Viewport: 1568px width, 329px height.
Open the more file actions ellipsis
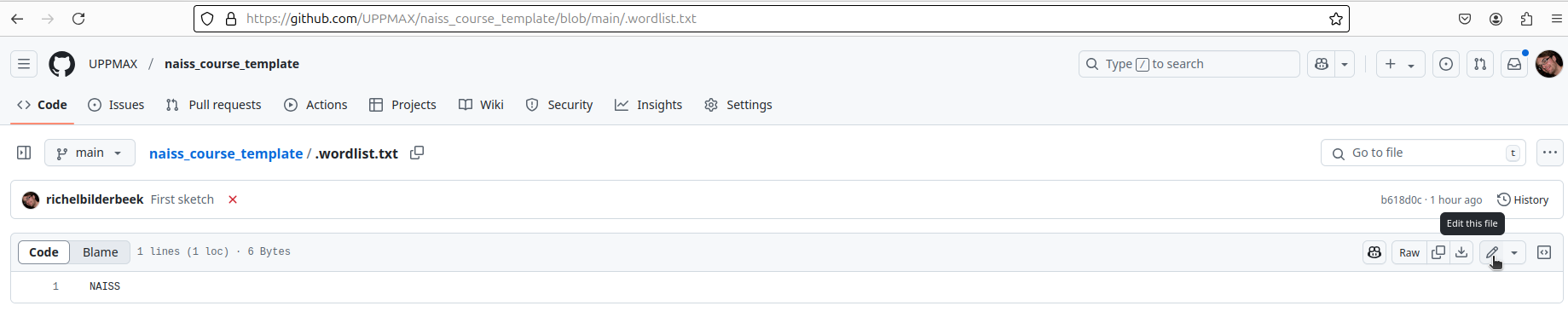(1550, 153)
